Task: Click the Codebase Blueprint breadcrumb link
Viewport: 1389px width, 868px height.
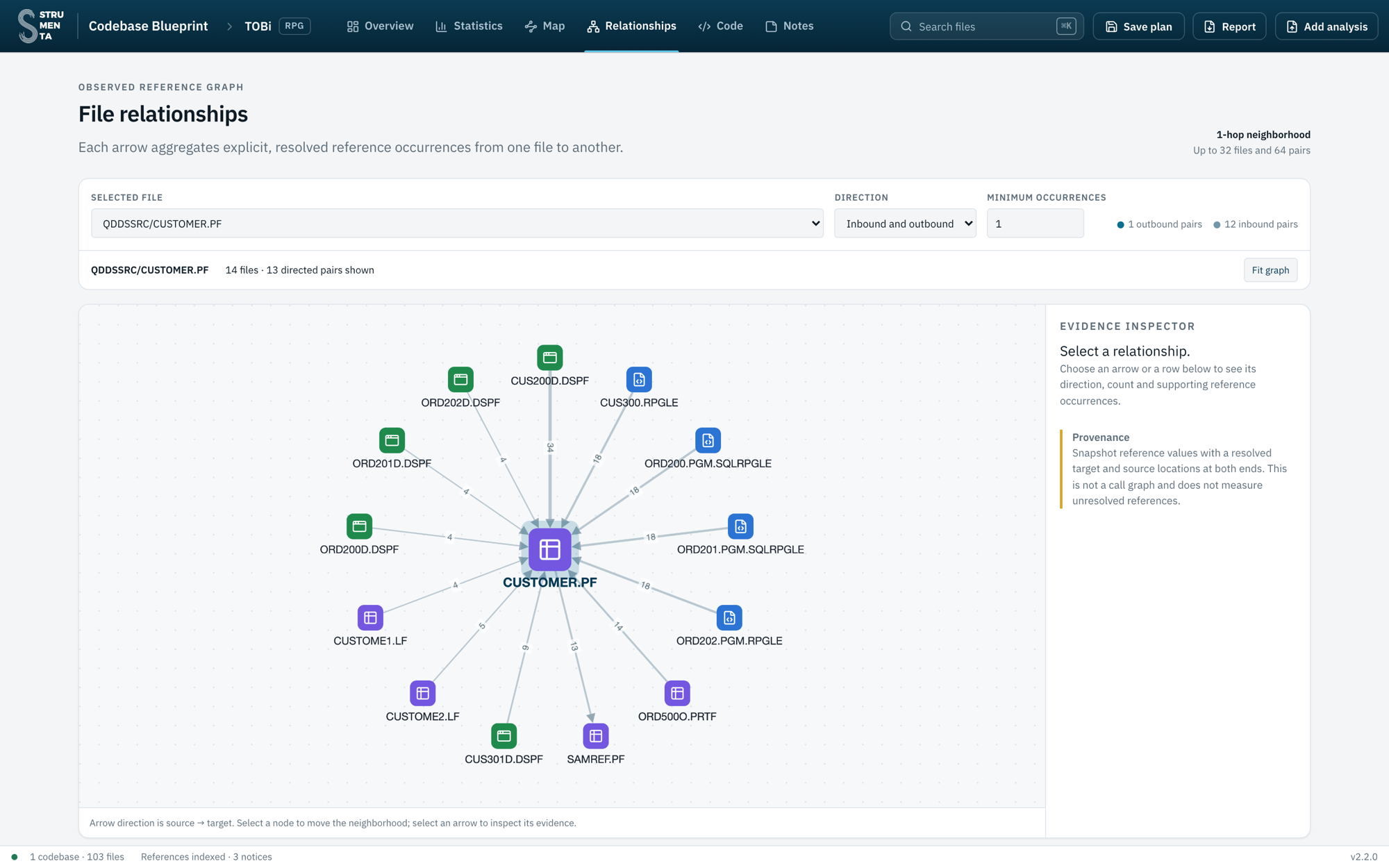Action: pyautogui.click(x=148, y=26)
